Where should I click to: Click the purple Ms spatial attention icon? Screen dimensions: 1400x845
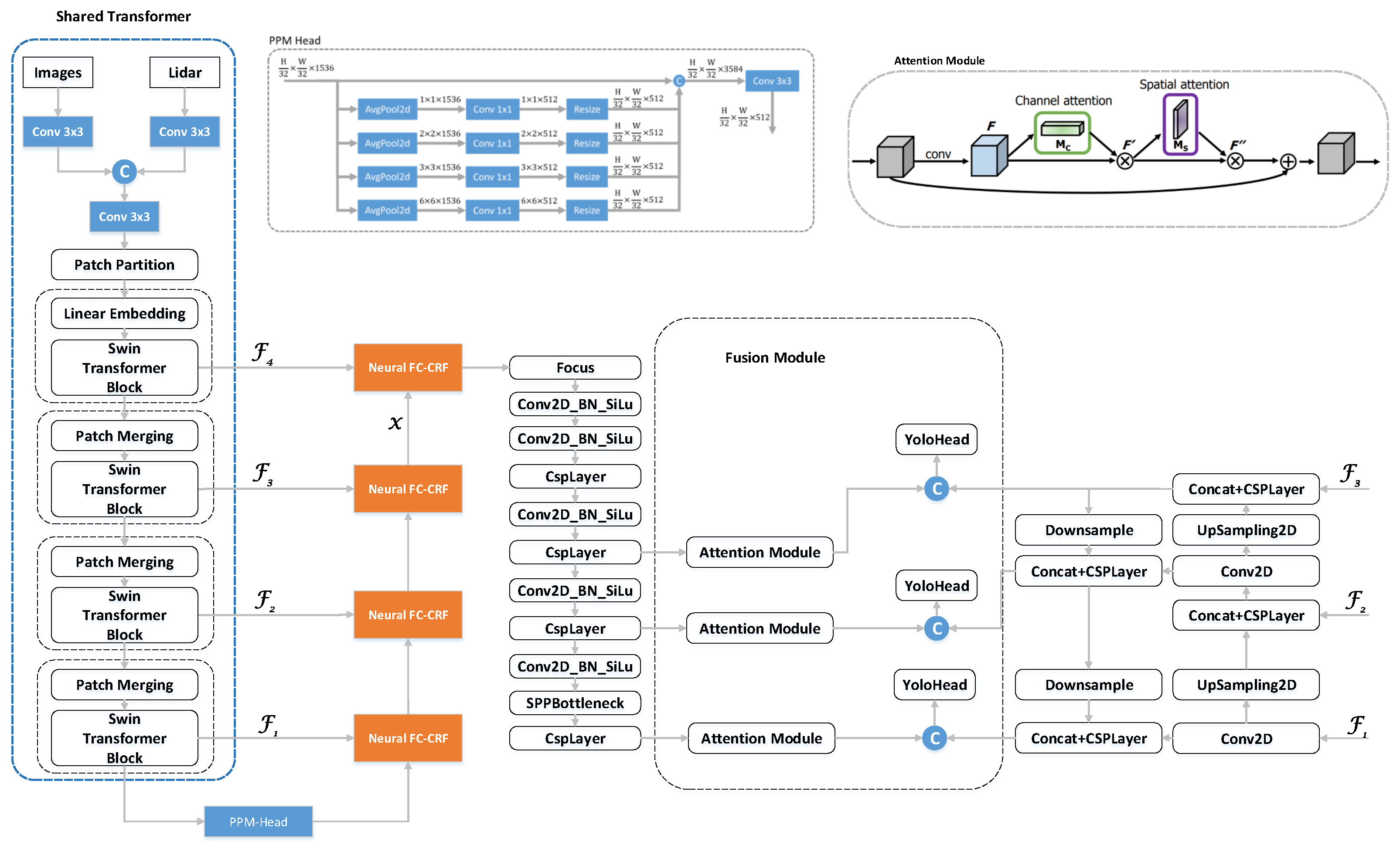pyautogui.click(x=1180, y=124)
